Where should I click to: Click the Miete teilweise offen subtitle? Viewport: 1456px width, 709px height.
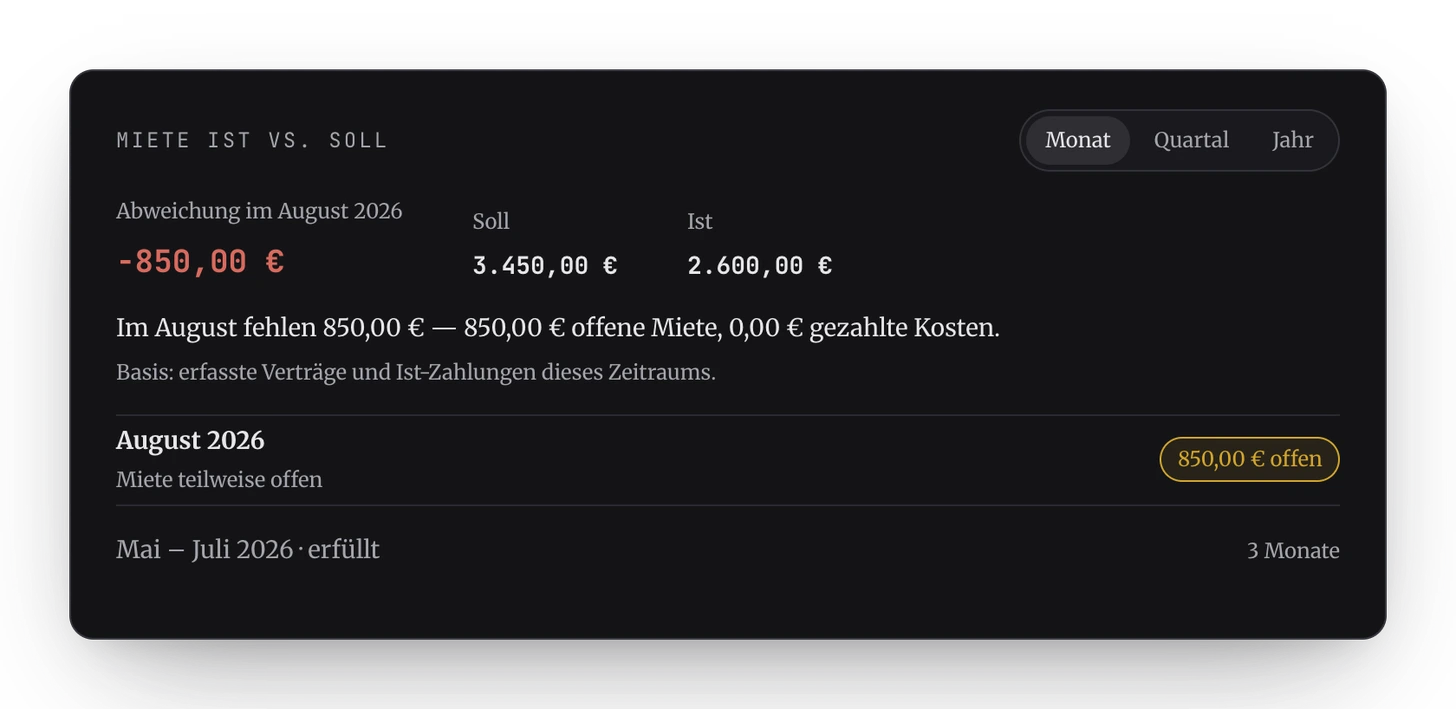coord(219,479)
